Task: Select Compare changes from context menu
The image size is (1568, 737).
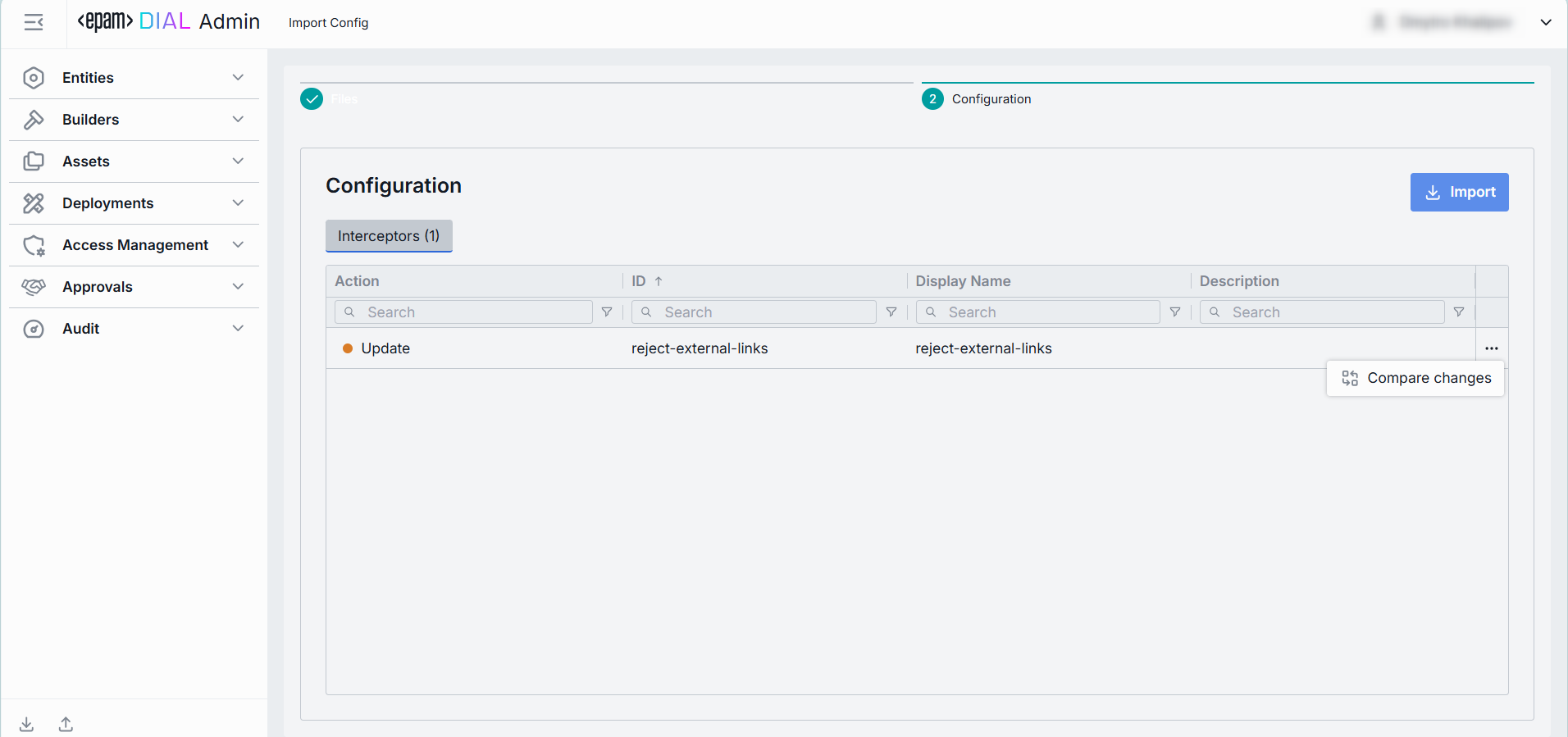Action: pos(1416,378)
